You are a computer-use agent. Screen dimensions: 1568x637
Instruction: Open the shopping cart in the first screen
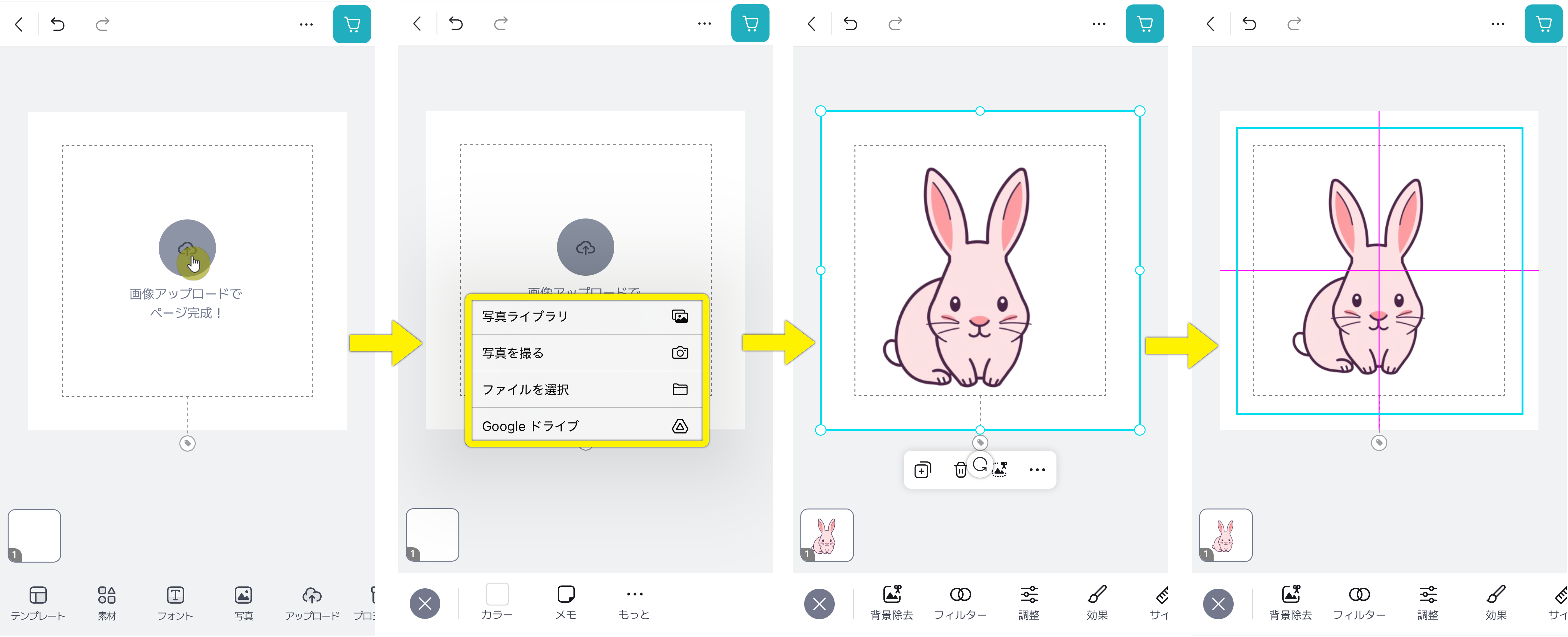tap(352, 24)
